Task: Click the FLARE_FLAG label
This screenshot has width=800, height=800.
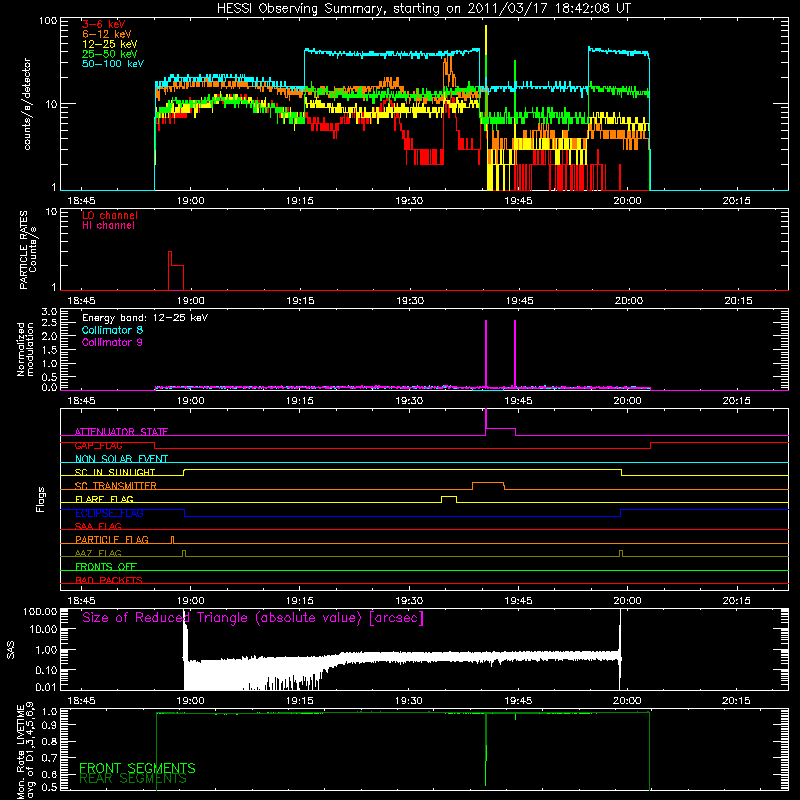Action: coord(104,499)
